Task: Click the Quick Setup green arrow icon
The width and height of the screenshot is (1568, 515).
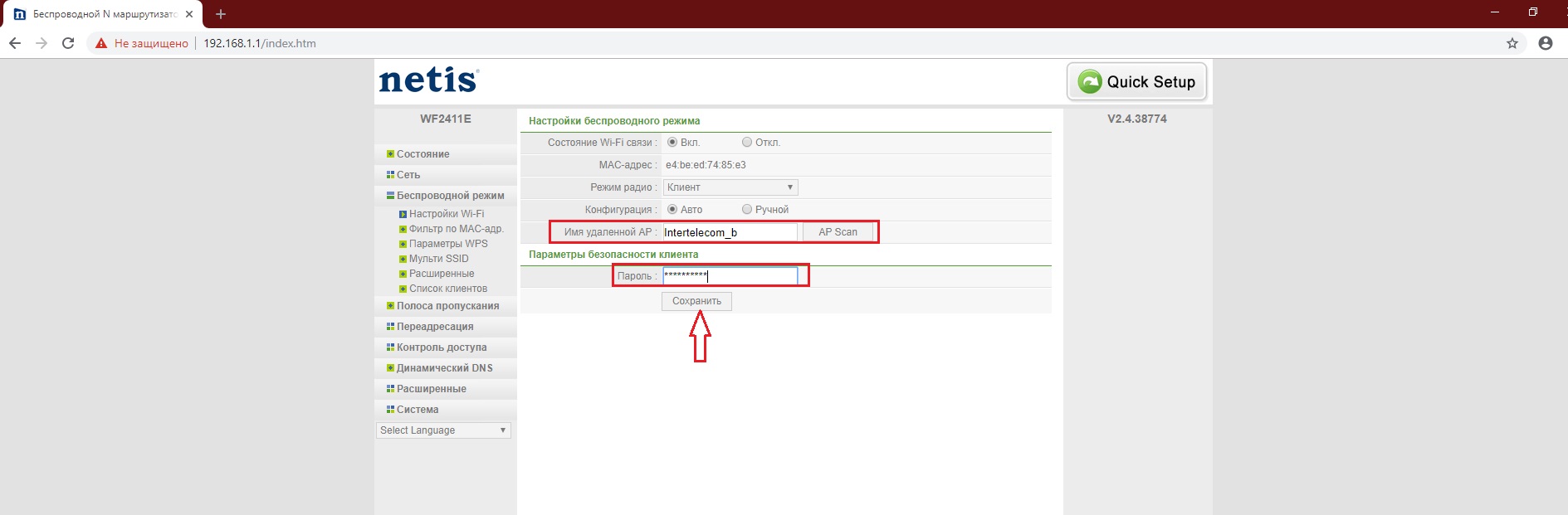Action: (1090, 81)
